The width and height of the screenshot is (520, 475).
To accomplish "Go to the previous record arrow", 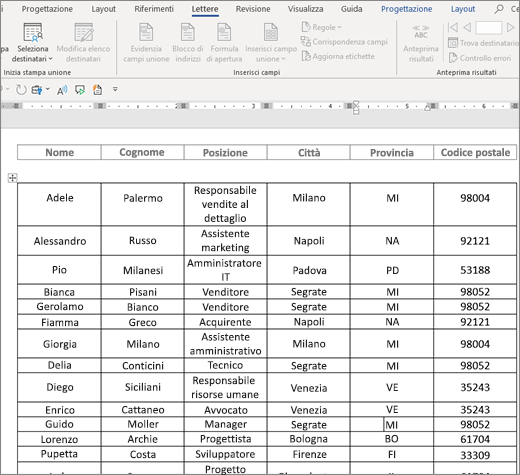I will tap(467, 27).
